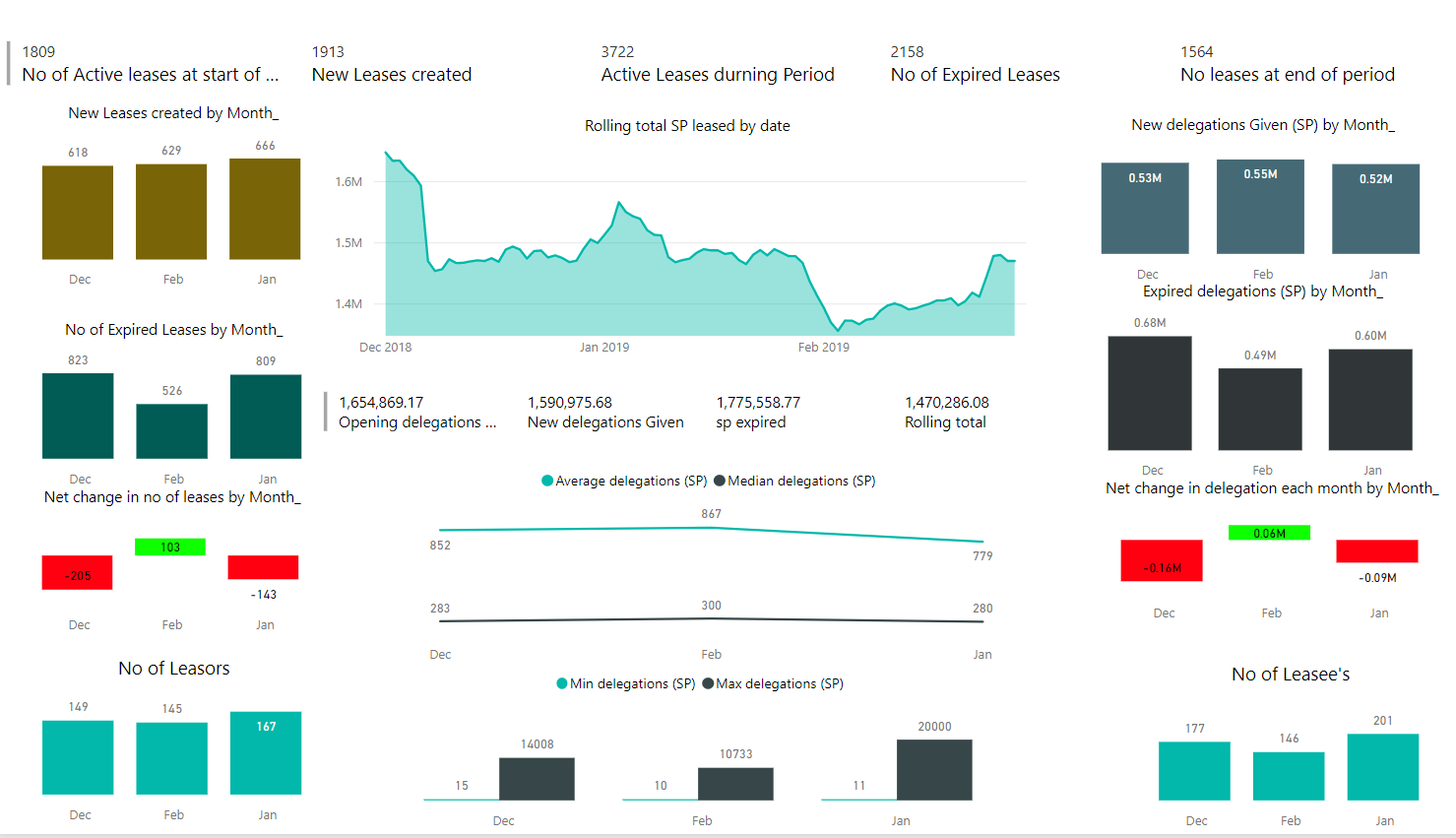Select the Jan bar in No of Leasors chart

[266, 753]
